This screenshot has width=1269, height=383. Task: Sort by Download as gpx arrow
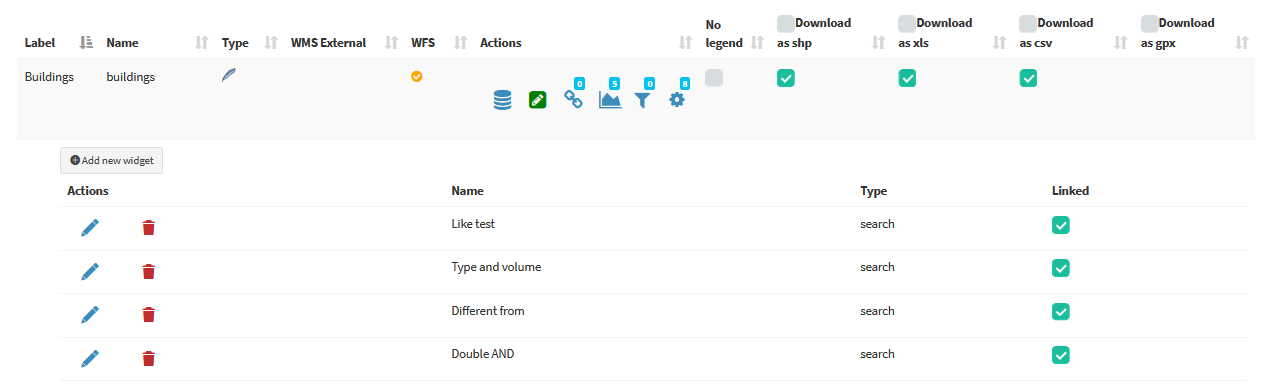(1242, 43)
